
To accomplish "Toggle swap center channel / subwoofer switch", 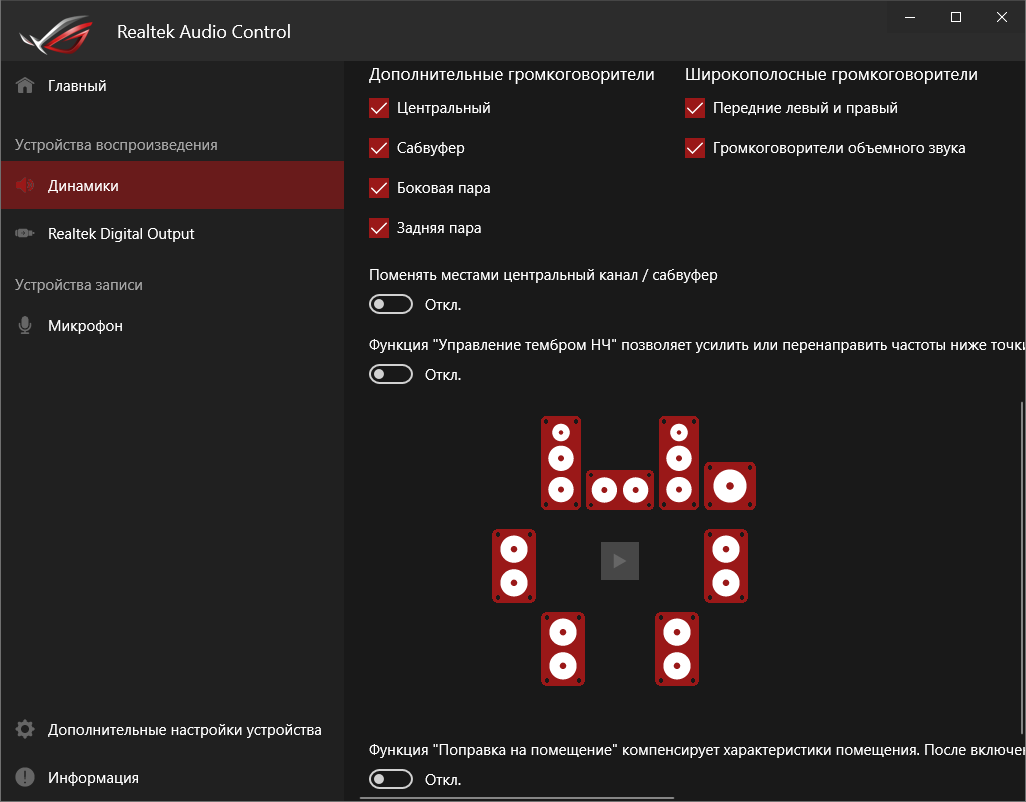I will (x=391, y=304).
